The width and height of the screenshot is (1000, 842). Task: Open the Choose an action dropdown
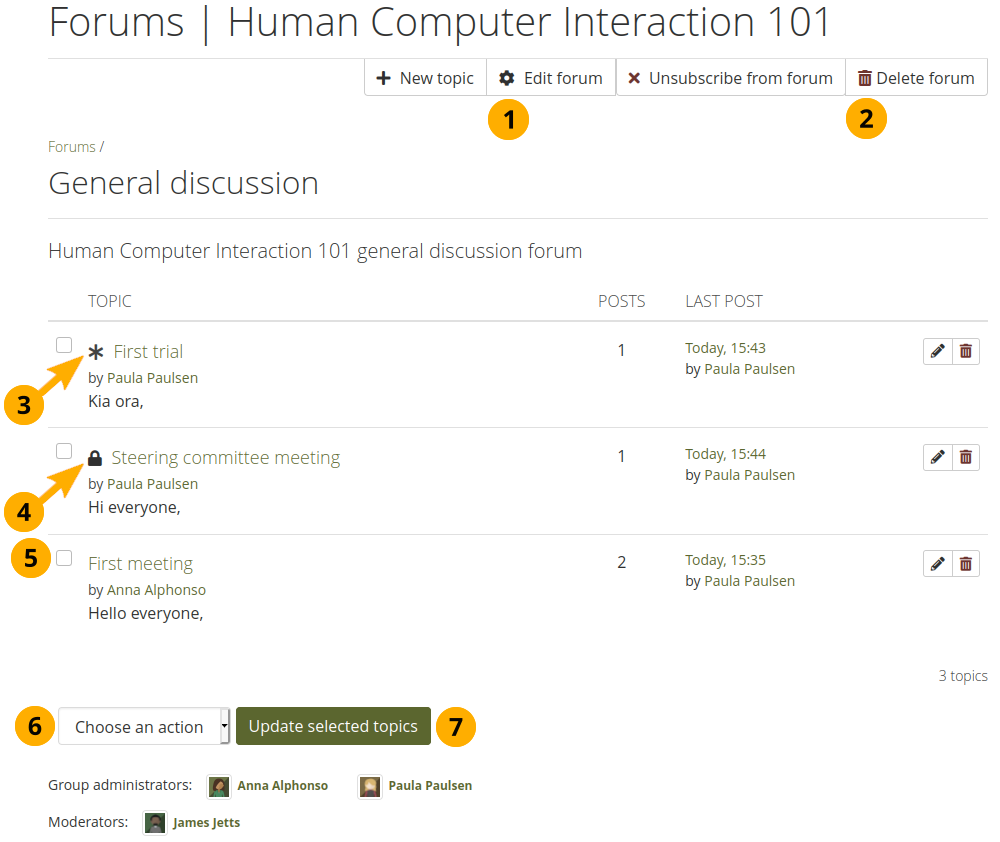pos(144,727)
